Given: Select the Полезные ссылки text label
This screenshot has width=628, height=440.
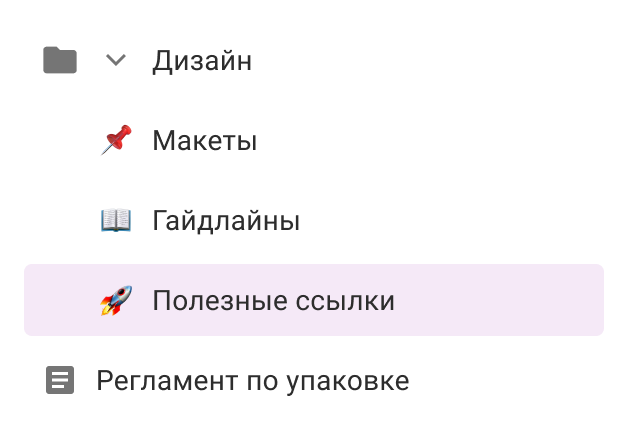Looking at the screenshot, I should click(273, 301).
